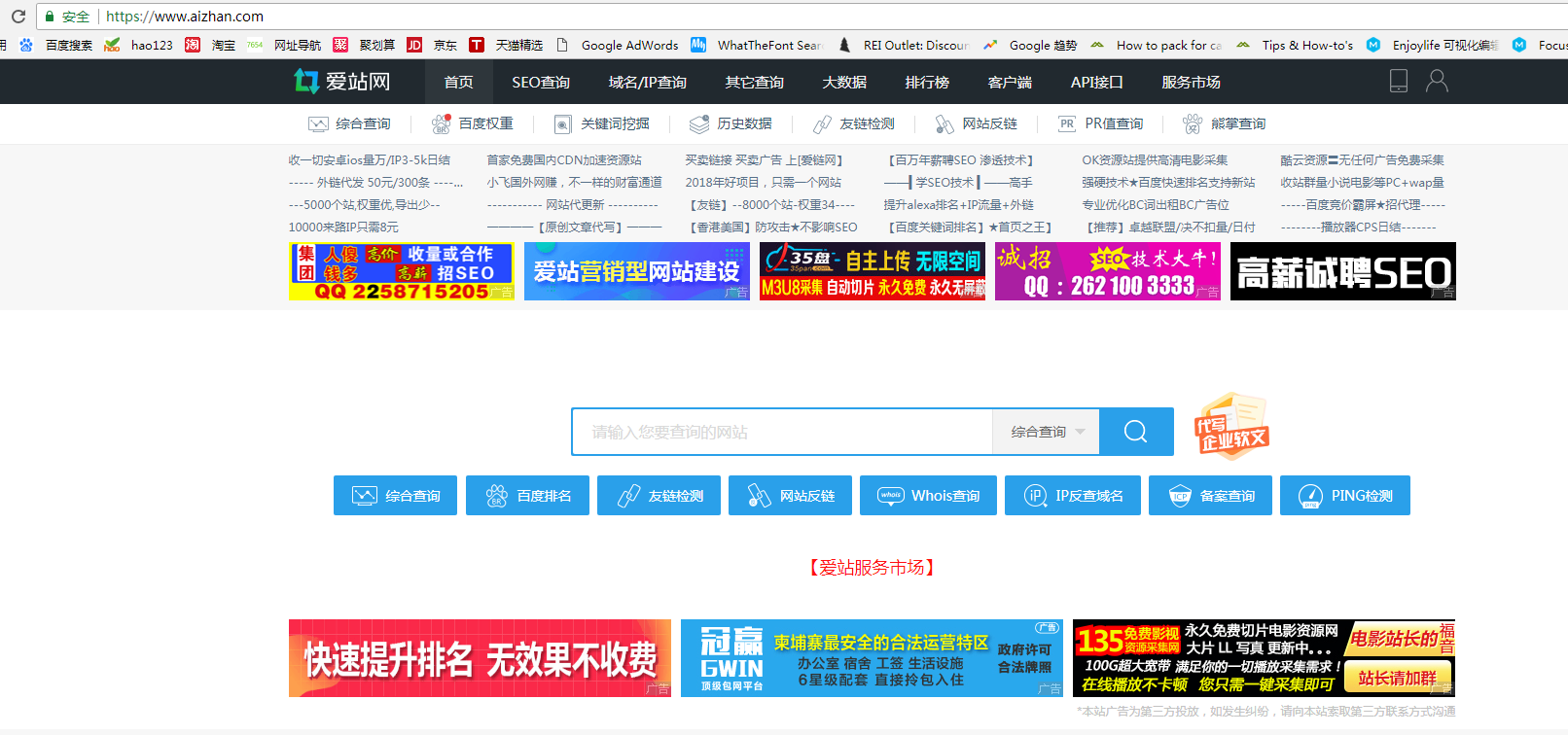Open the 服务市场 menu
This screenshot has width=1568, height=735.
click(1191, 83)
